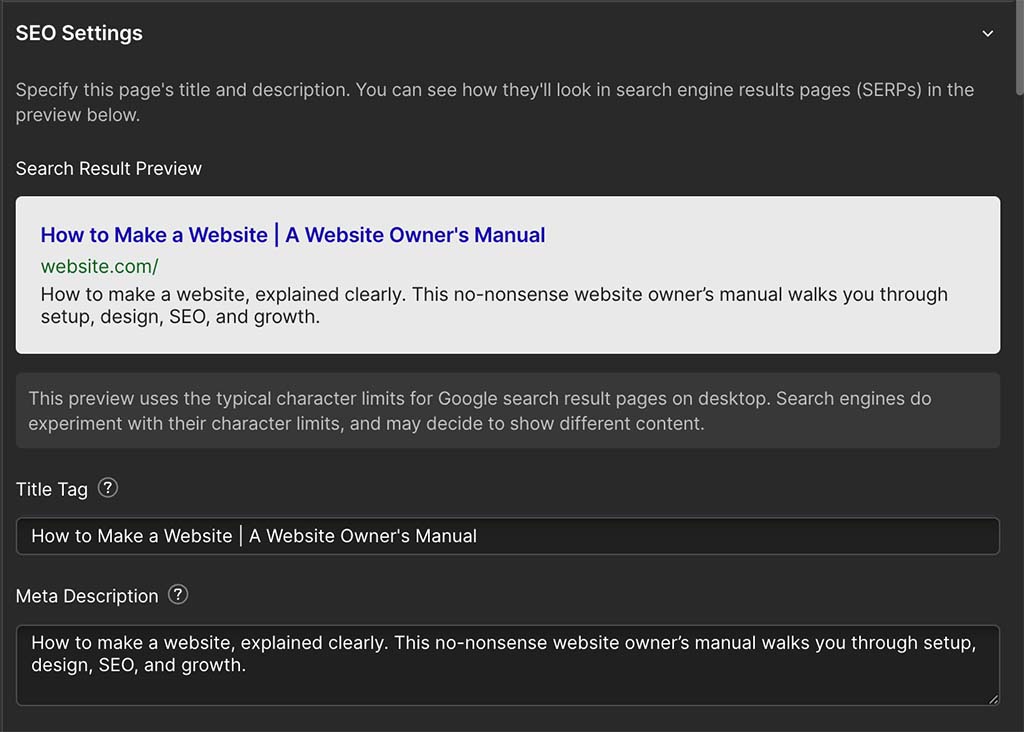Click the Google character limits notice box
This screenshot has height=732, width=1024.
pyautogui.click(x=508, y=410)
